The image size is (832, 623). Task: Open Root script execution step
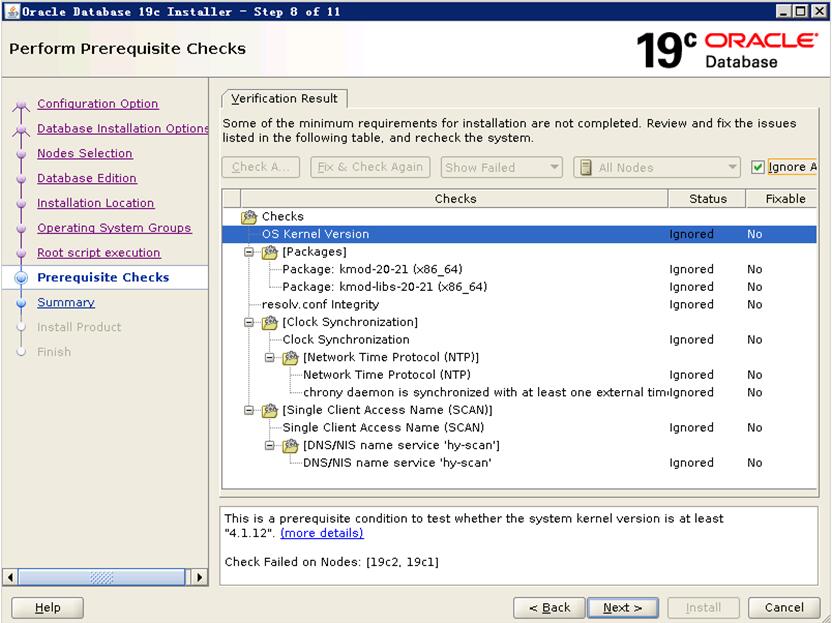click(x=99, y=253)
